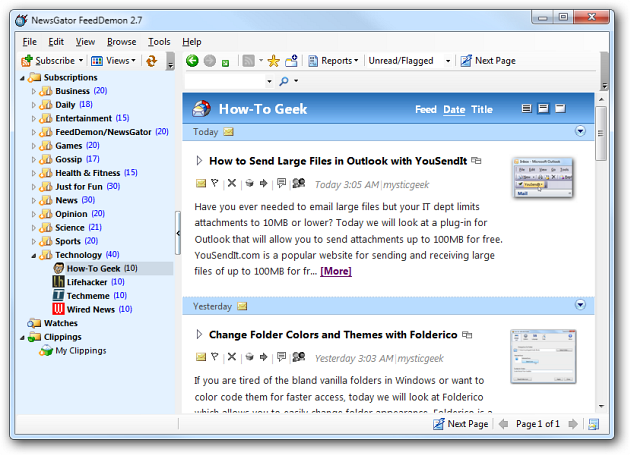Click Next Page in the bottom status bar
Viewport: 630px width, 455px height.
[460, 424]
